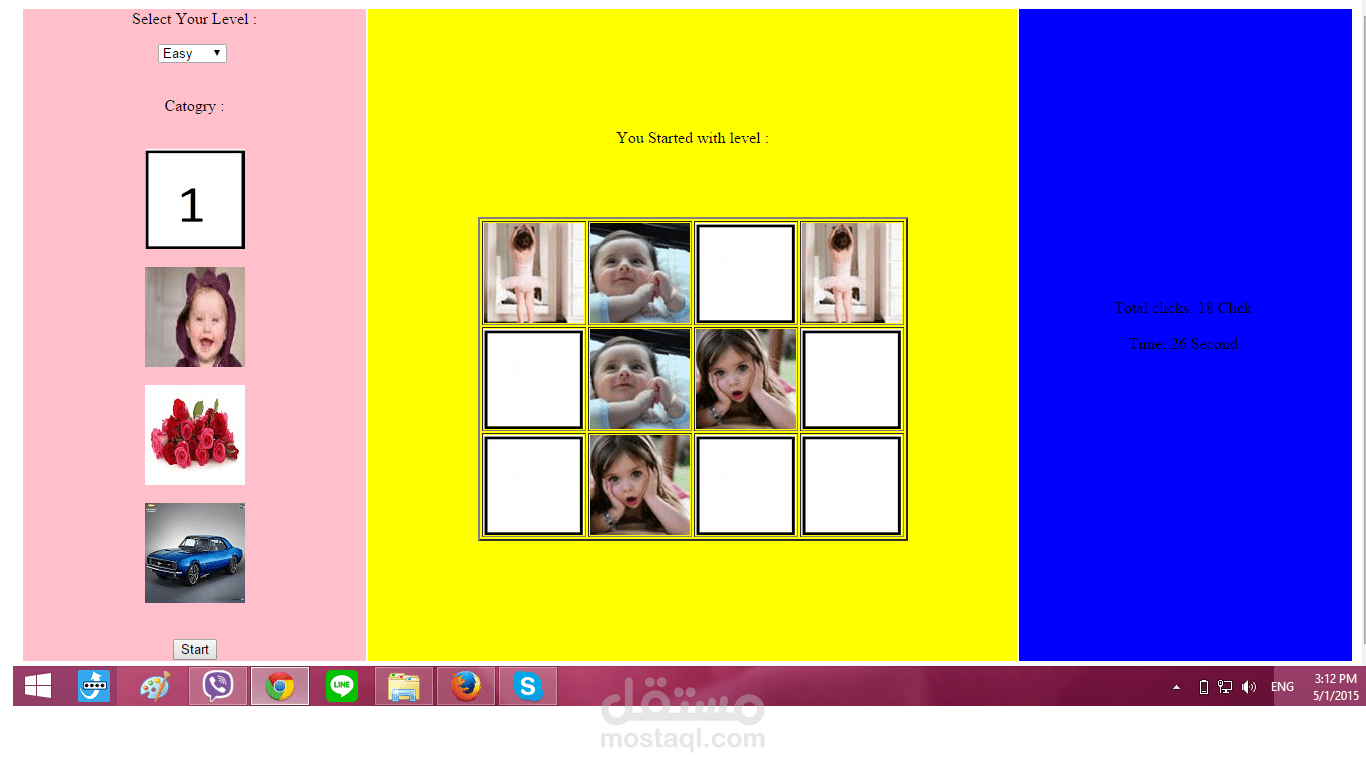Click the 'Select Your Level :' label
Viewport: 1366px width, 768px height.
(194, 19)
